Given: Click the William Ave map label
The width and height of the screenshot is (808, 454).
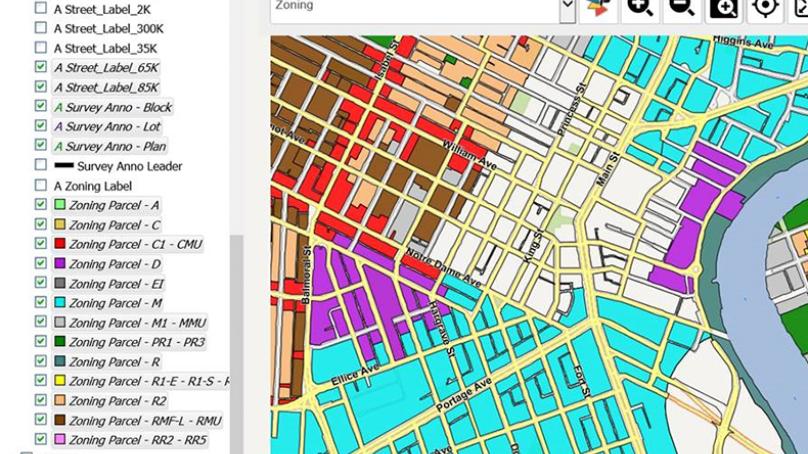Looking at the screenshot, I should [469, 155].
